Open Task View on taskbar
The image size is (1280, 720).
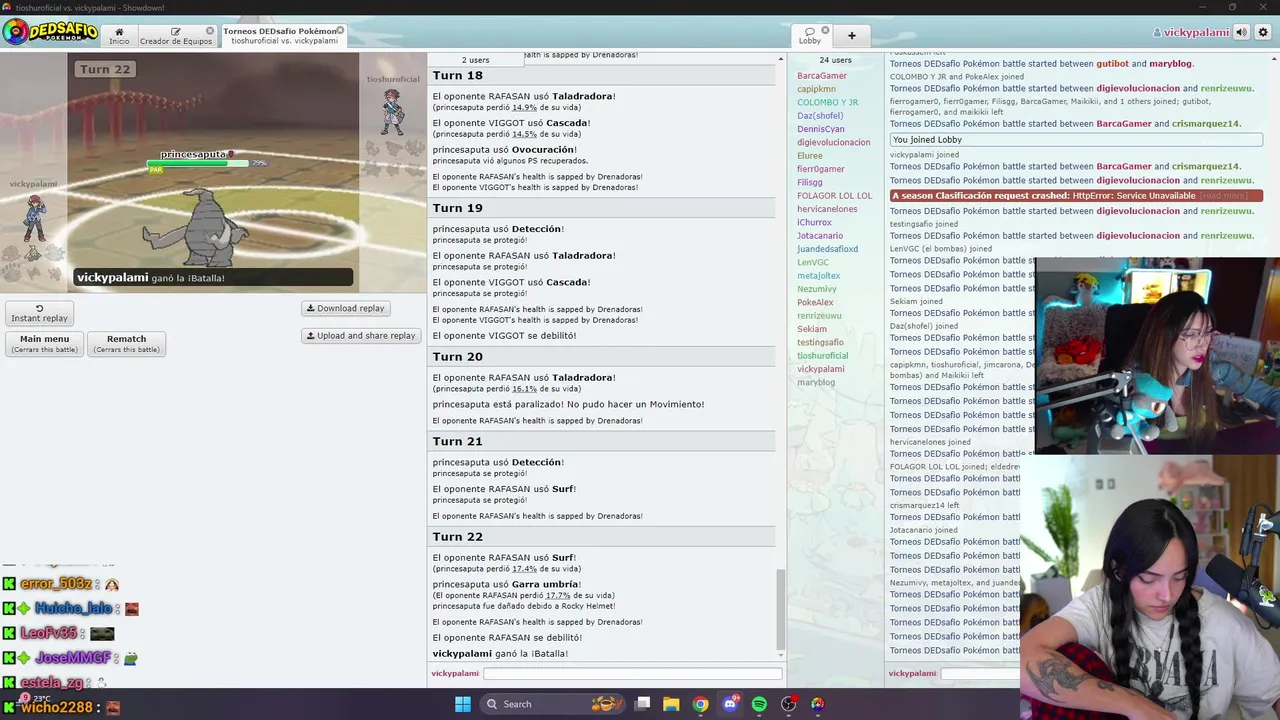tap(642, 704)
